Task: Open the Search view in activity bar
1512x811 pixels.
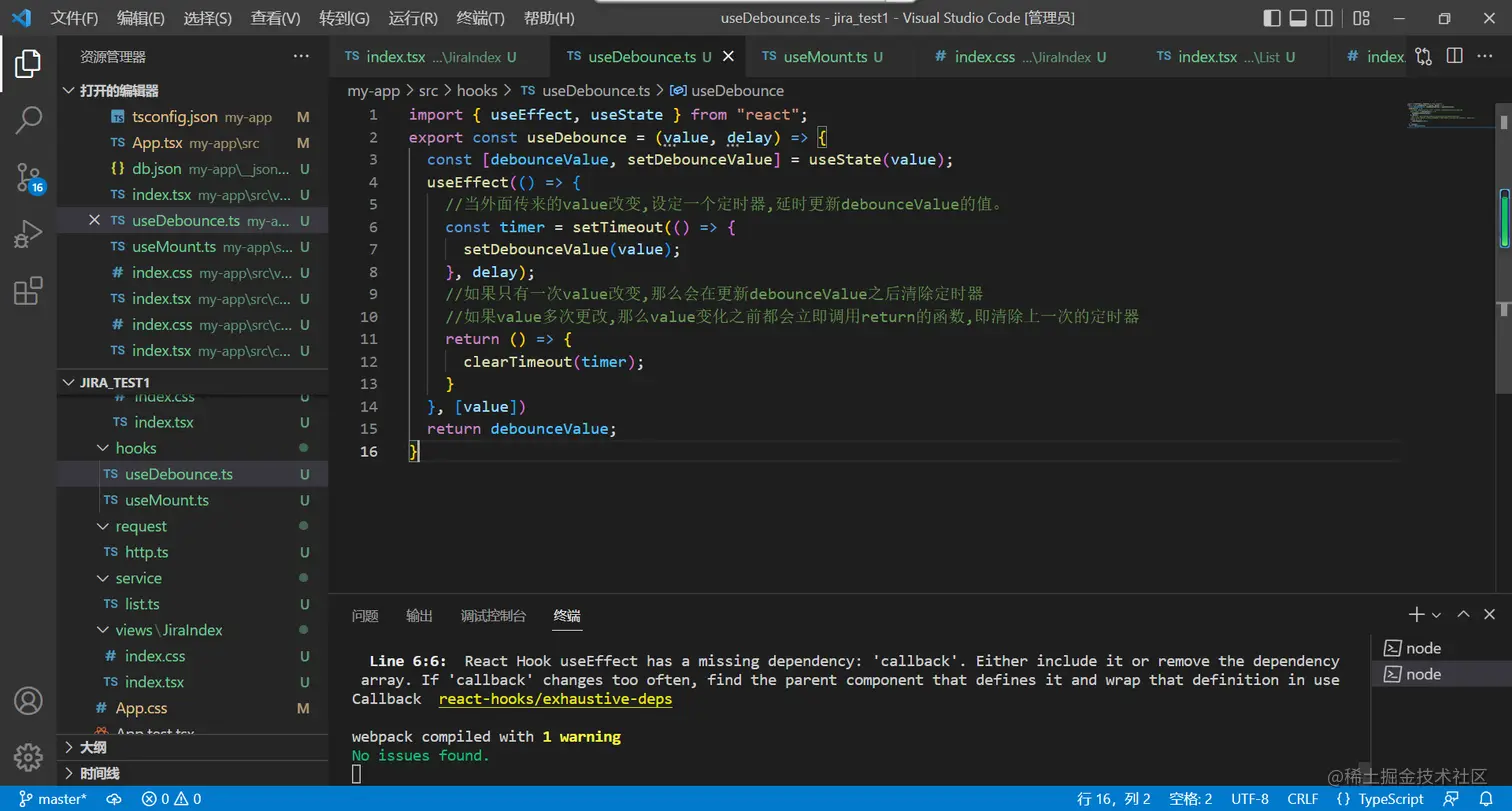Action: point(28,120)
